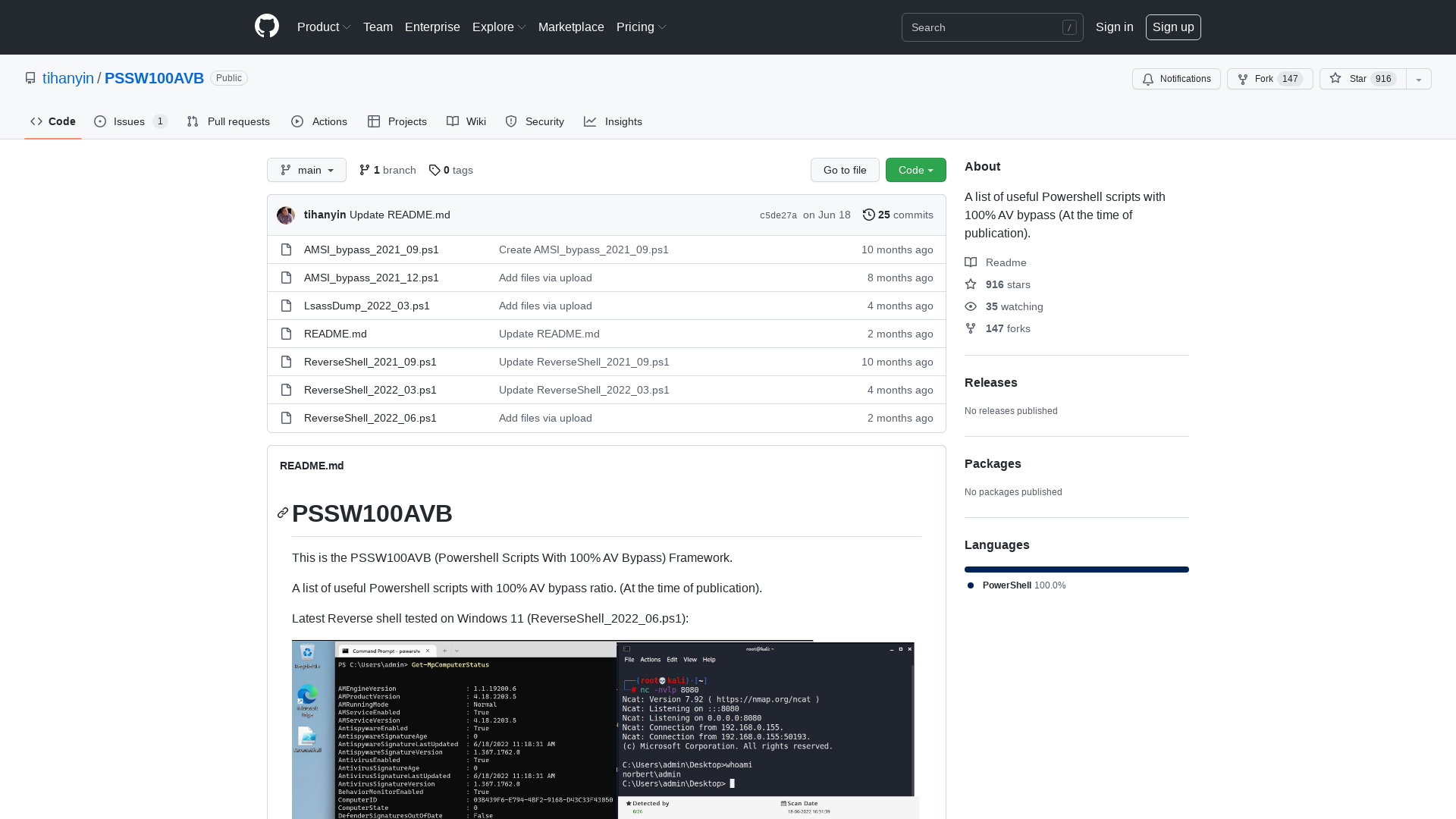Open the Enterprise link in header

pyautogui.click(x=432, y=27)
